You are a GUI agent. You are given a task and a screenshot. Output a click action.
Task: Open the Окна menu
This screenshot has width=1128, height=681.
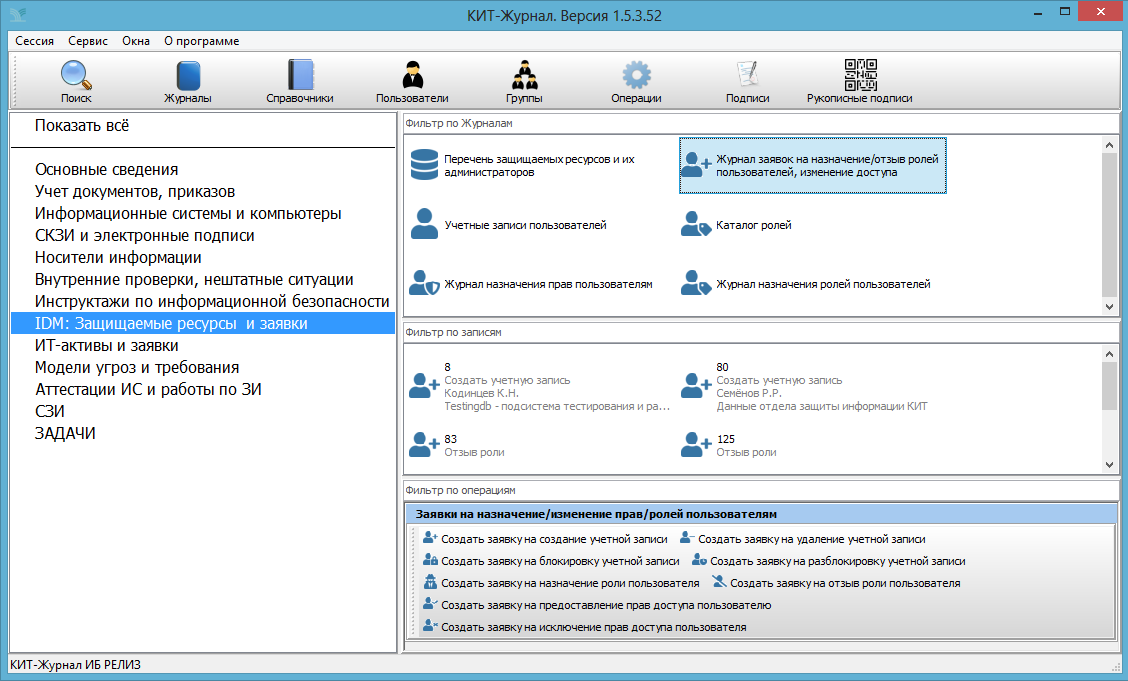click(x=136, y=41)
